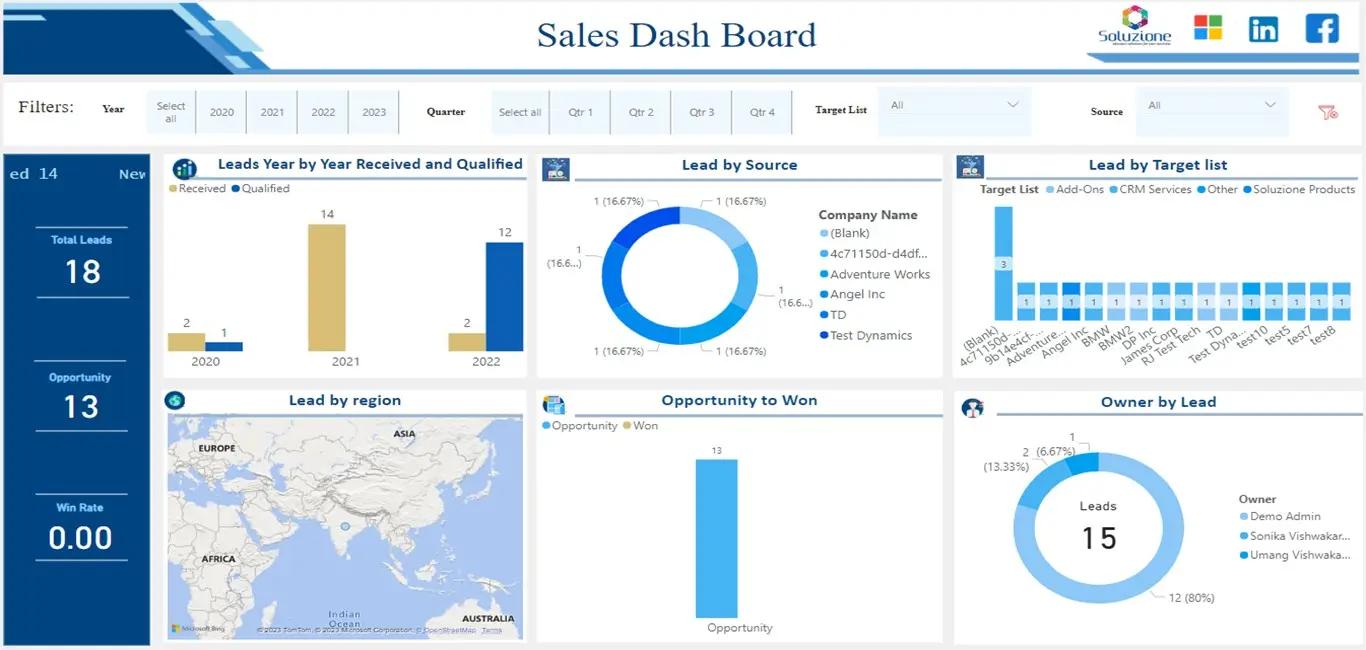1366x650 pixels.
Task: Click the Qualified legend swatch
Action: 236,188
